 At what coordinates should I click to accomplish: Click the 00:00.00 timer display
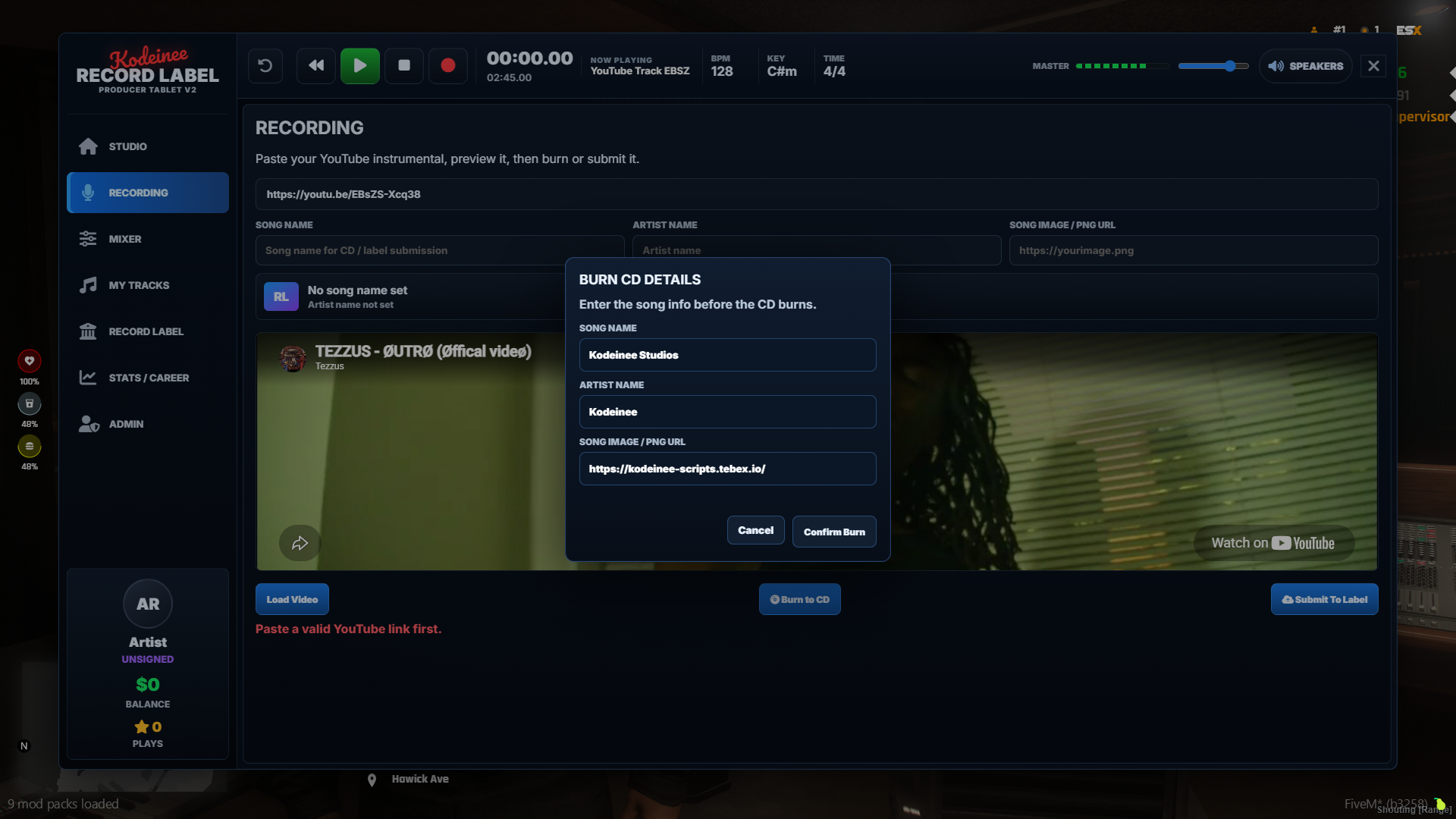coord(530,58)
